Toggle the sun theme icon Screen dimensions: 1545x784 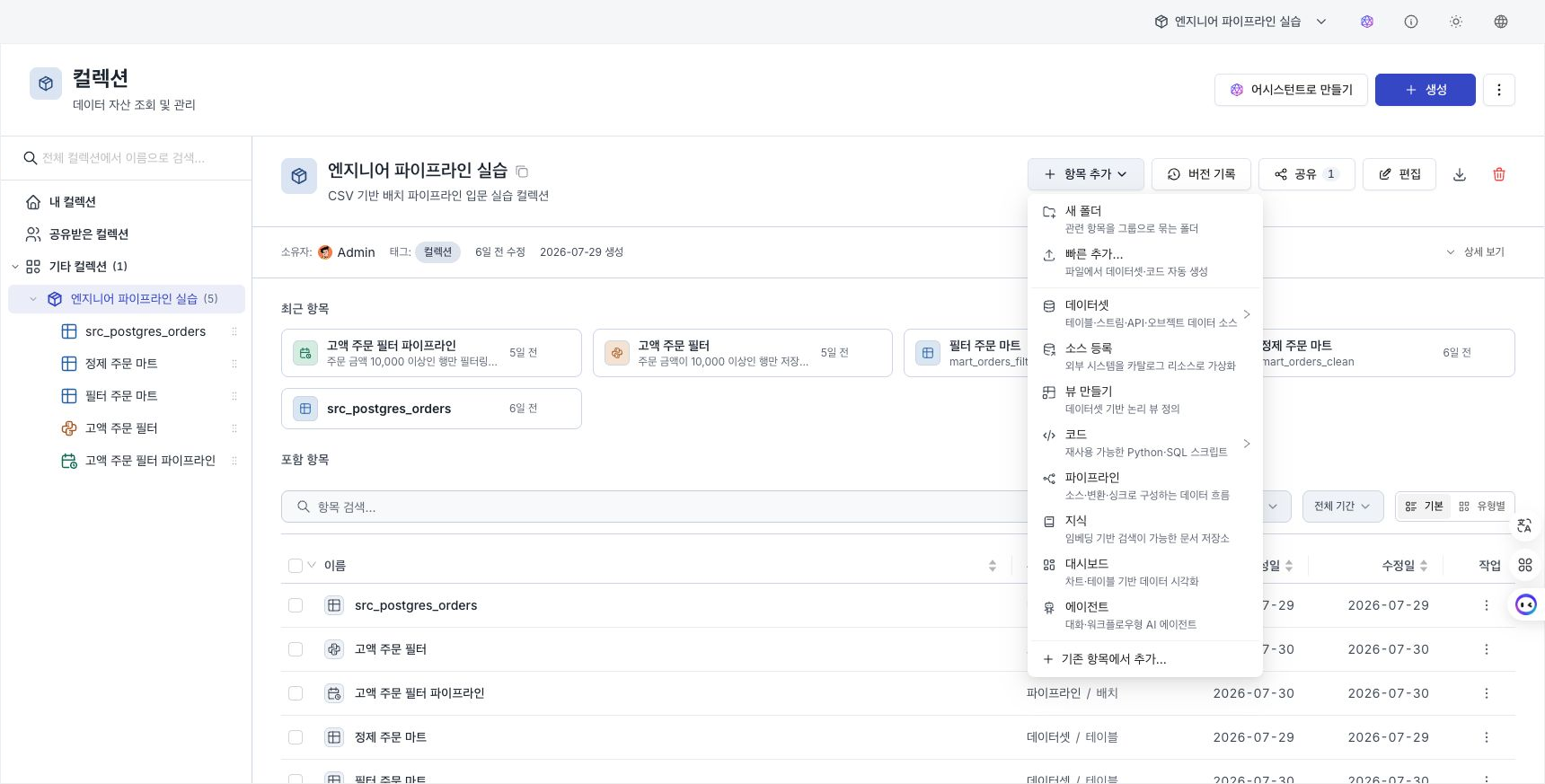(1456, 22)
